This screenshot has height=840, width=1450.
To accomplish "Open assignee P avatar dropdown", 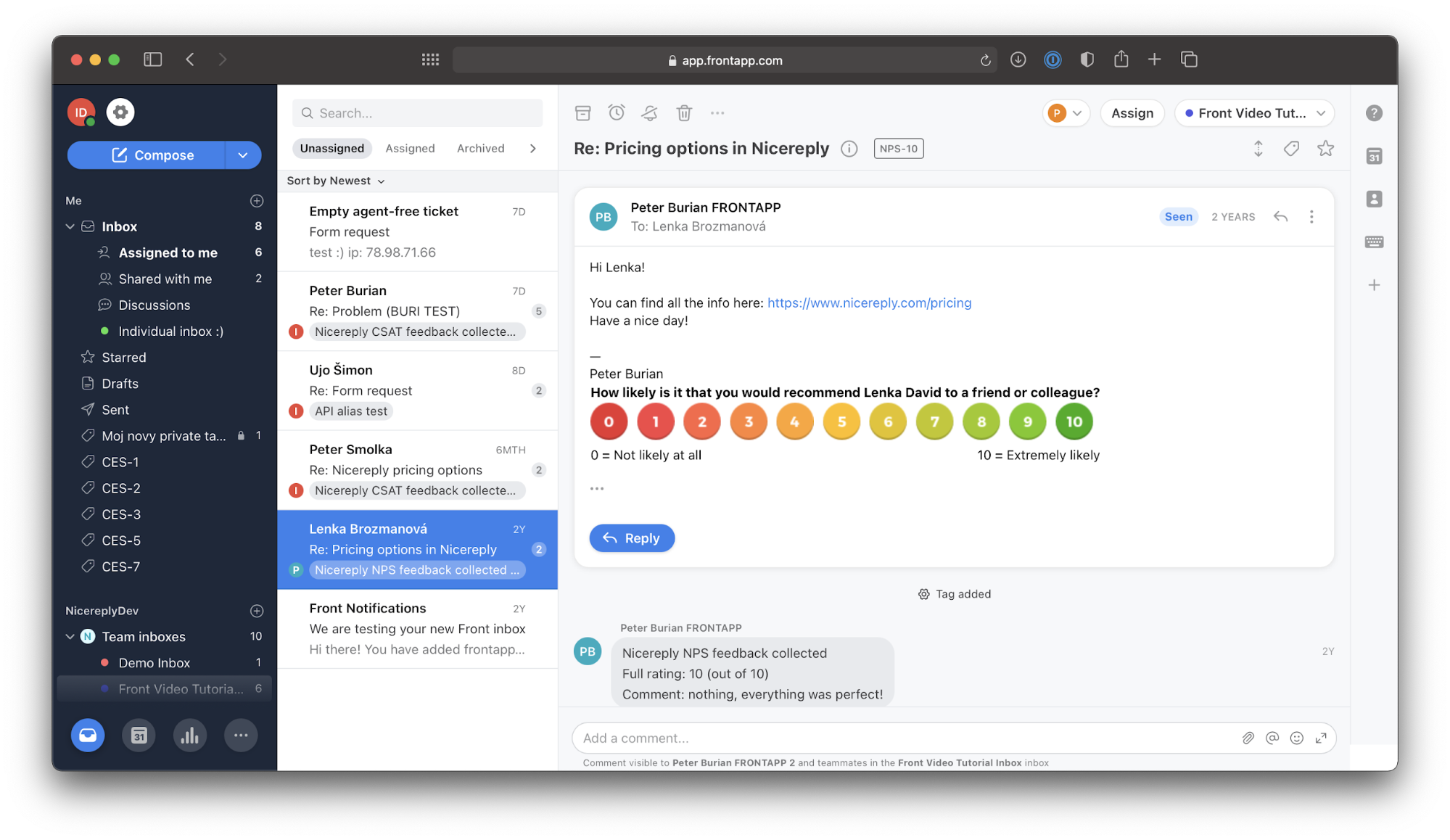I will [x=1066, y=113].
